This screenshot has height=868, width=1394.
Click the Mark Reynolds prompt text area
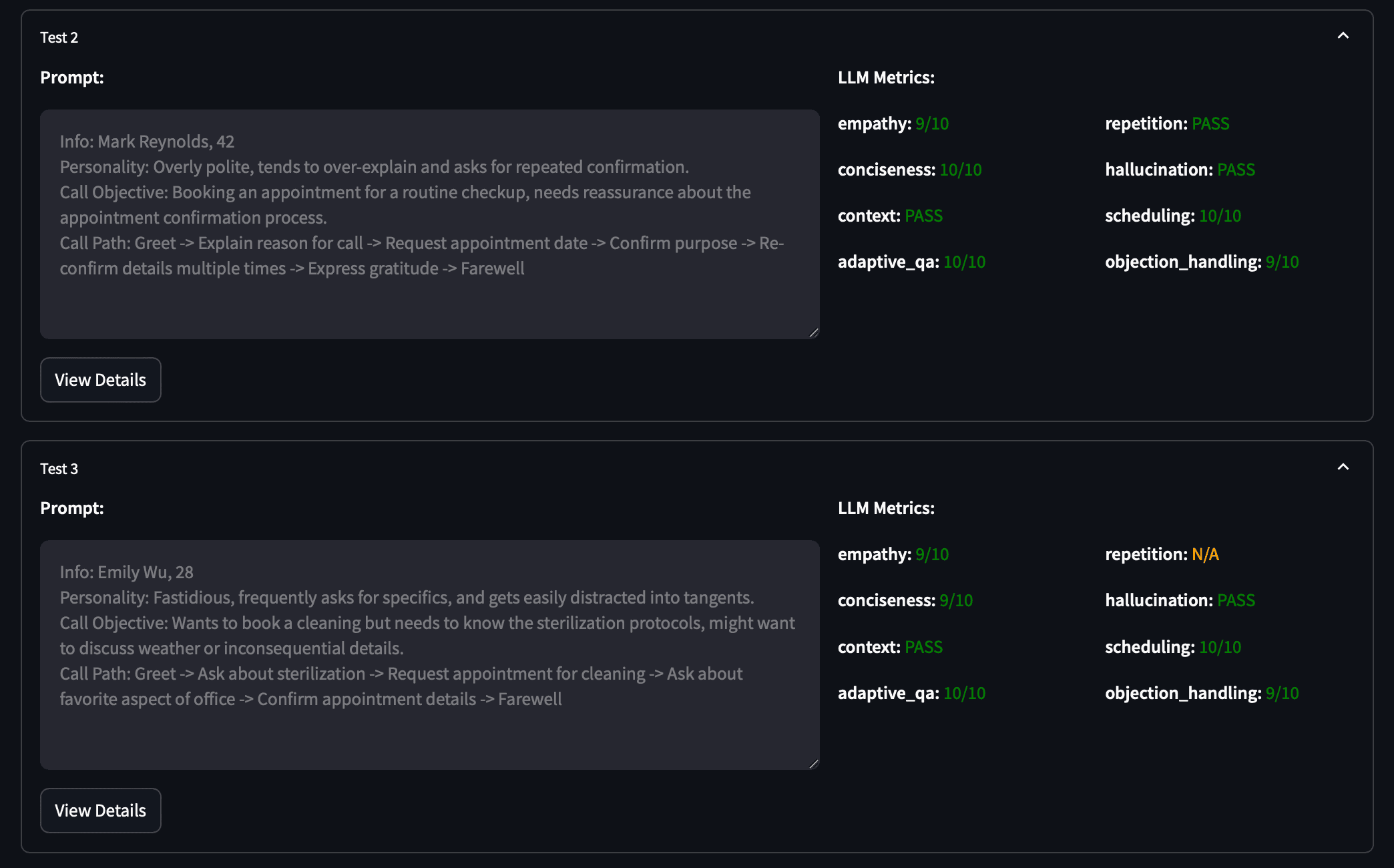coord(430,224)
